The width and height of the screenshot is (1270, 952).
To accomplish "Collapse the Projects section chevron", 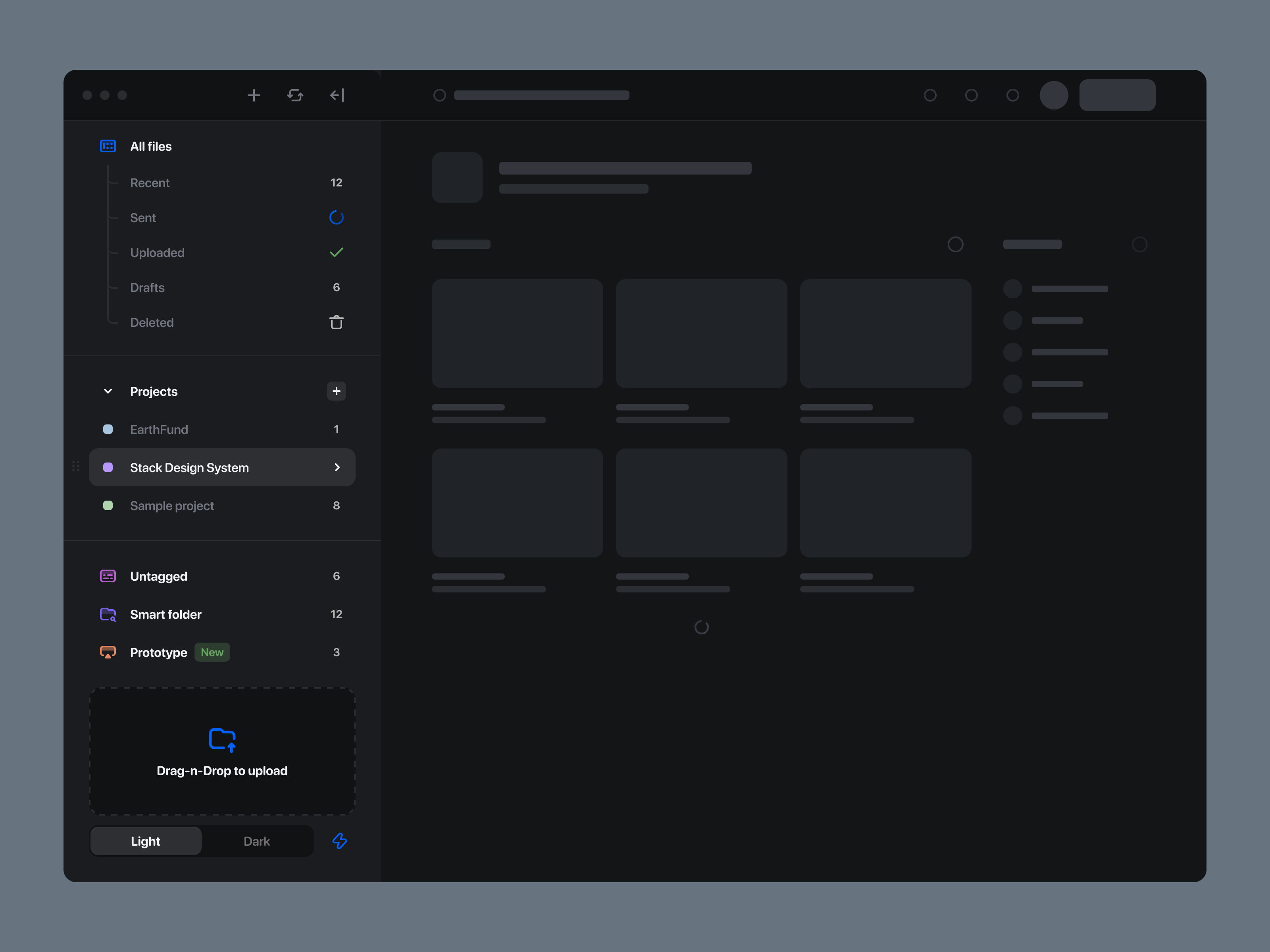I will click(108, 392).
